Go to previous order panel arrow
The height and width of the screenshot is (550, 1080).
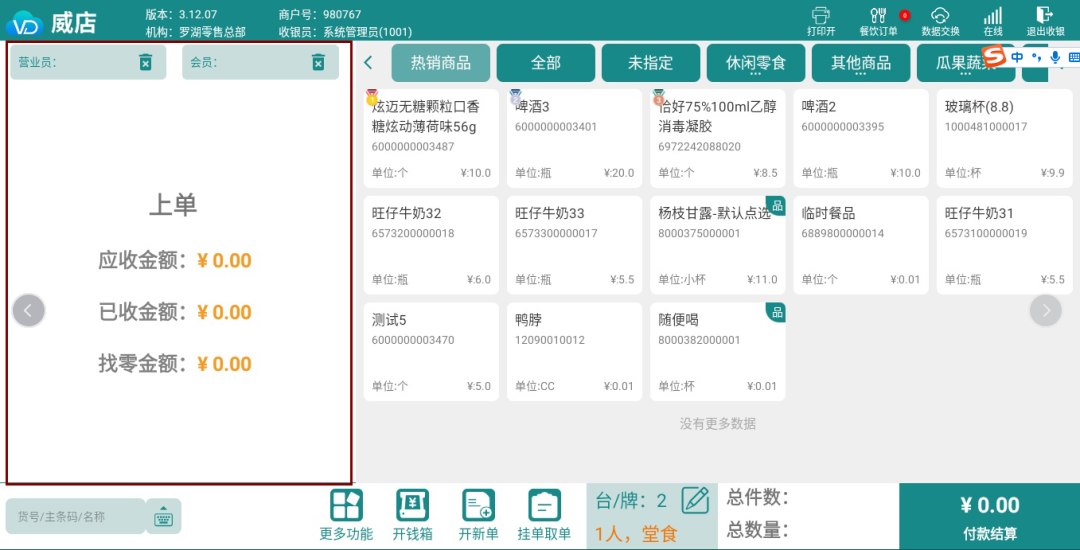28,311
